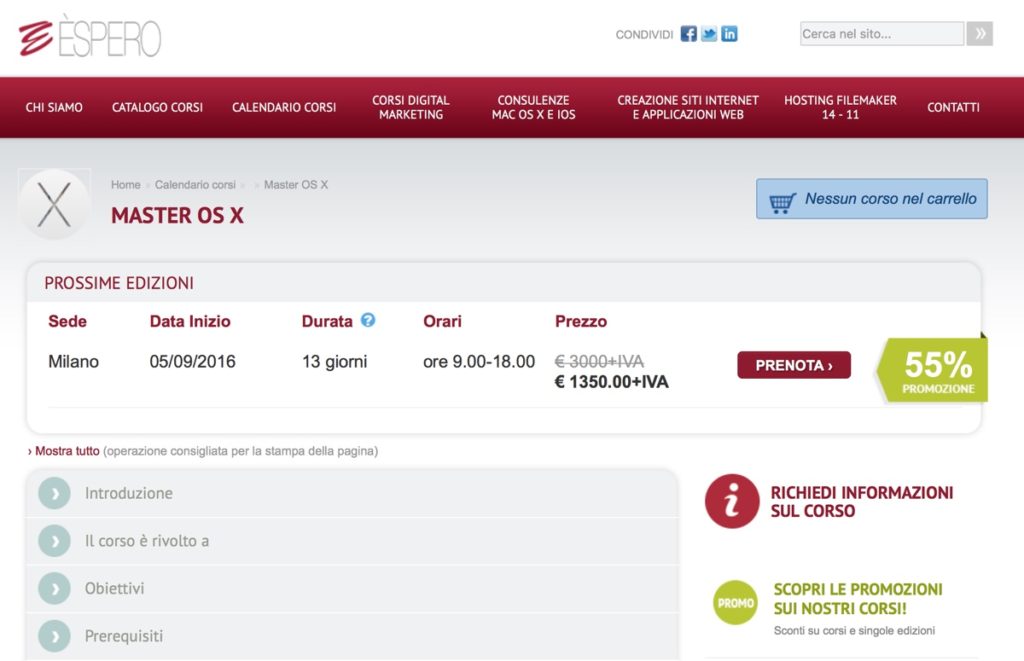
Task: Click the 'Nessun corso nel carrello' cart button
Action: [x=872, y=199]
